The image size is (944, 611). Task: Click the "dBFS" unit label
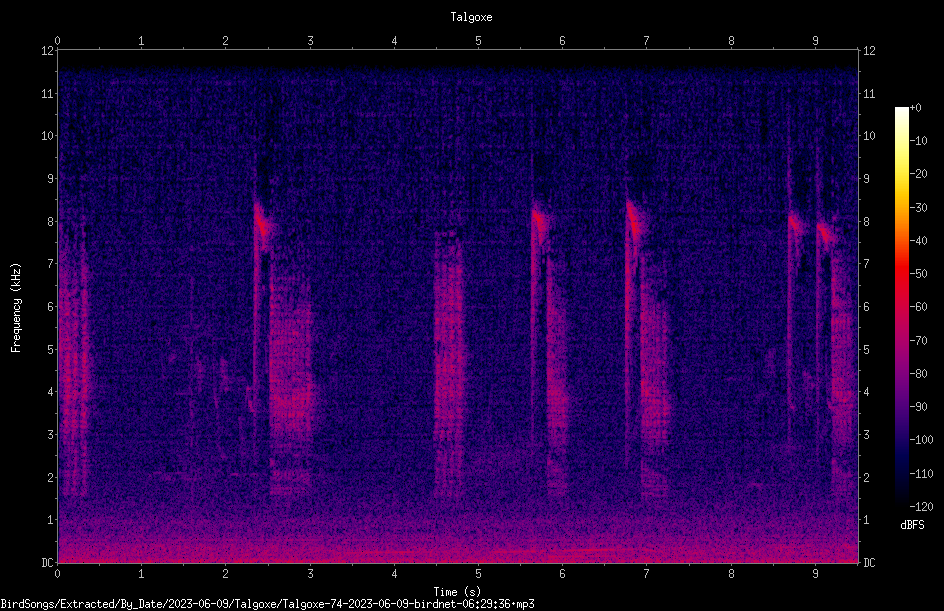click(x=912, y=525)
